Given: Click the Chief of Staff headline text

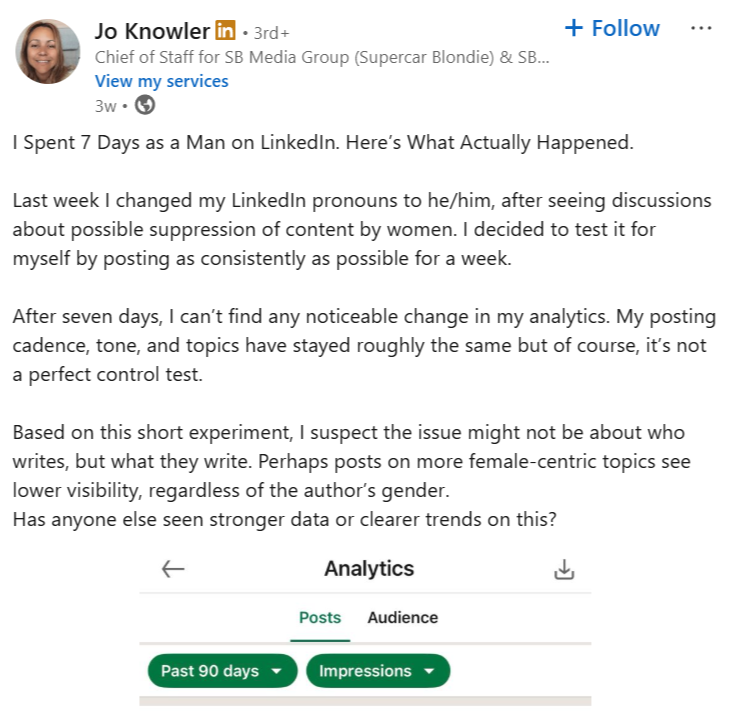Looking at the screenshot, I should [x=321, y=57].
